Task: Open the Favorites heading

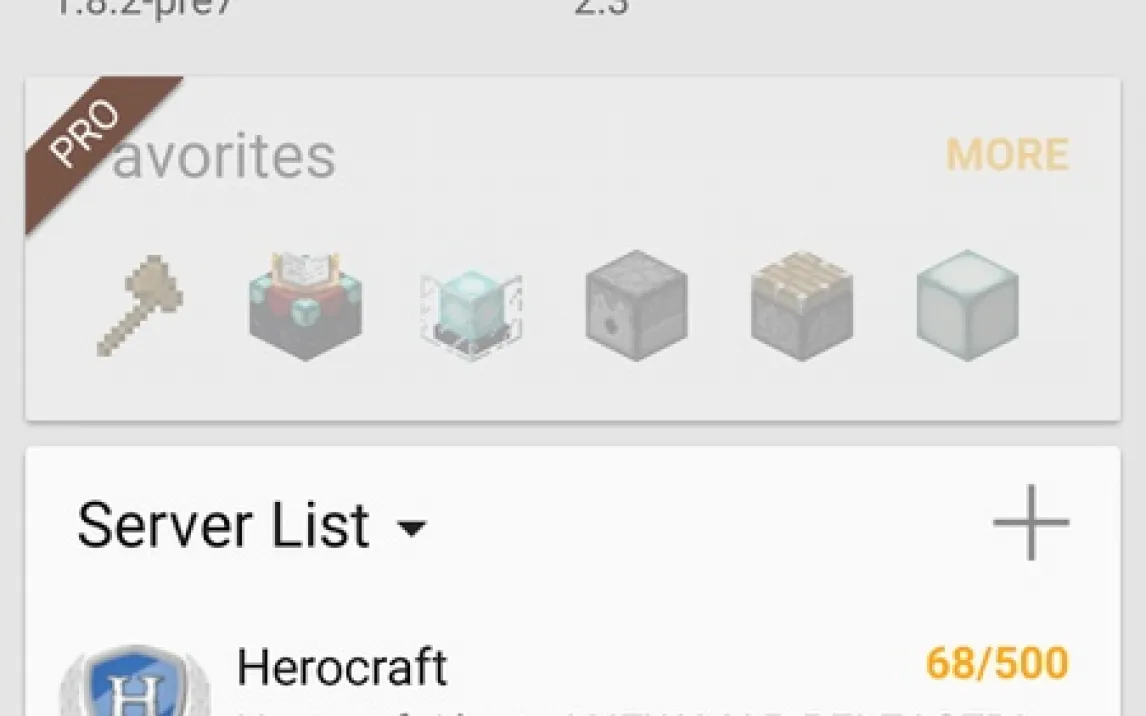Action: [223, 156]
